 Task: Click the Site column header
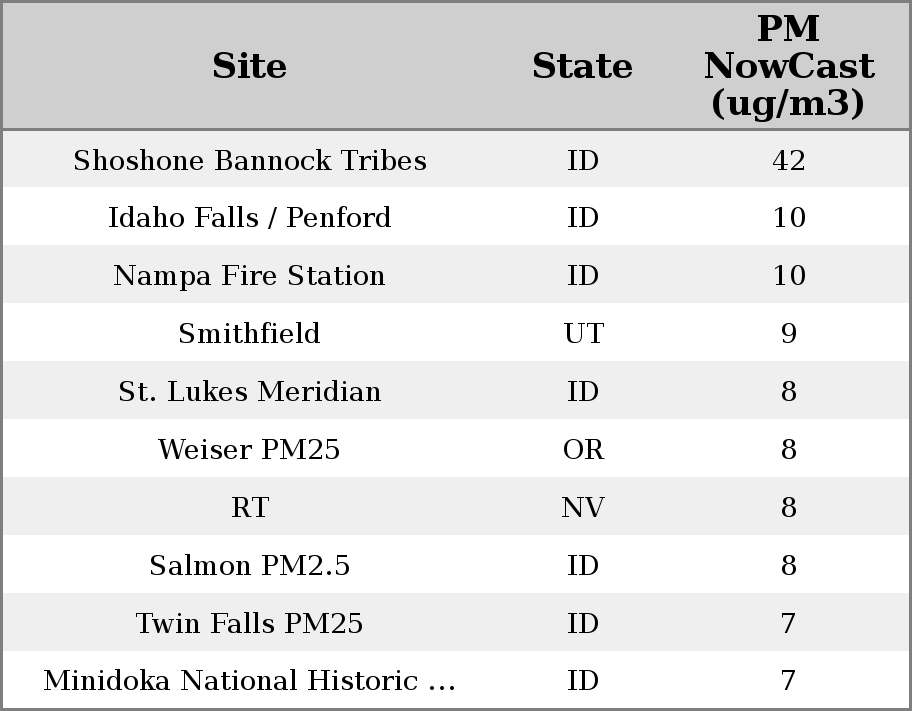[x=250, y=67]
